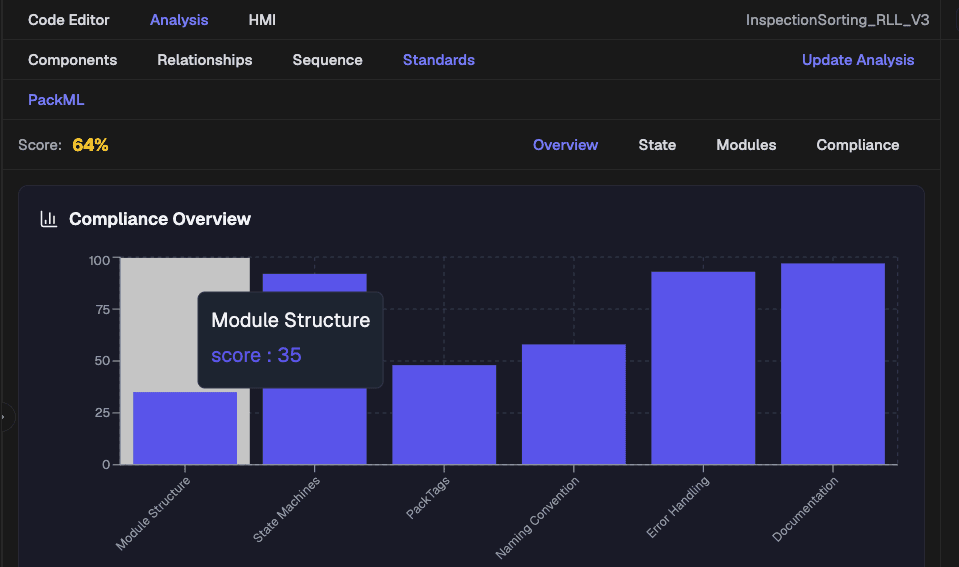Click the State Machines axis label

coord(286,510)
